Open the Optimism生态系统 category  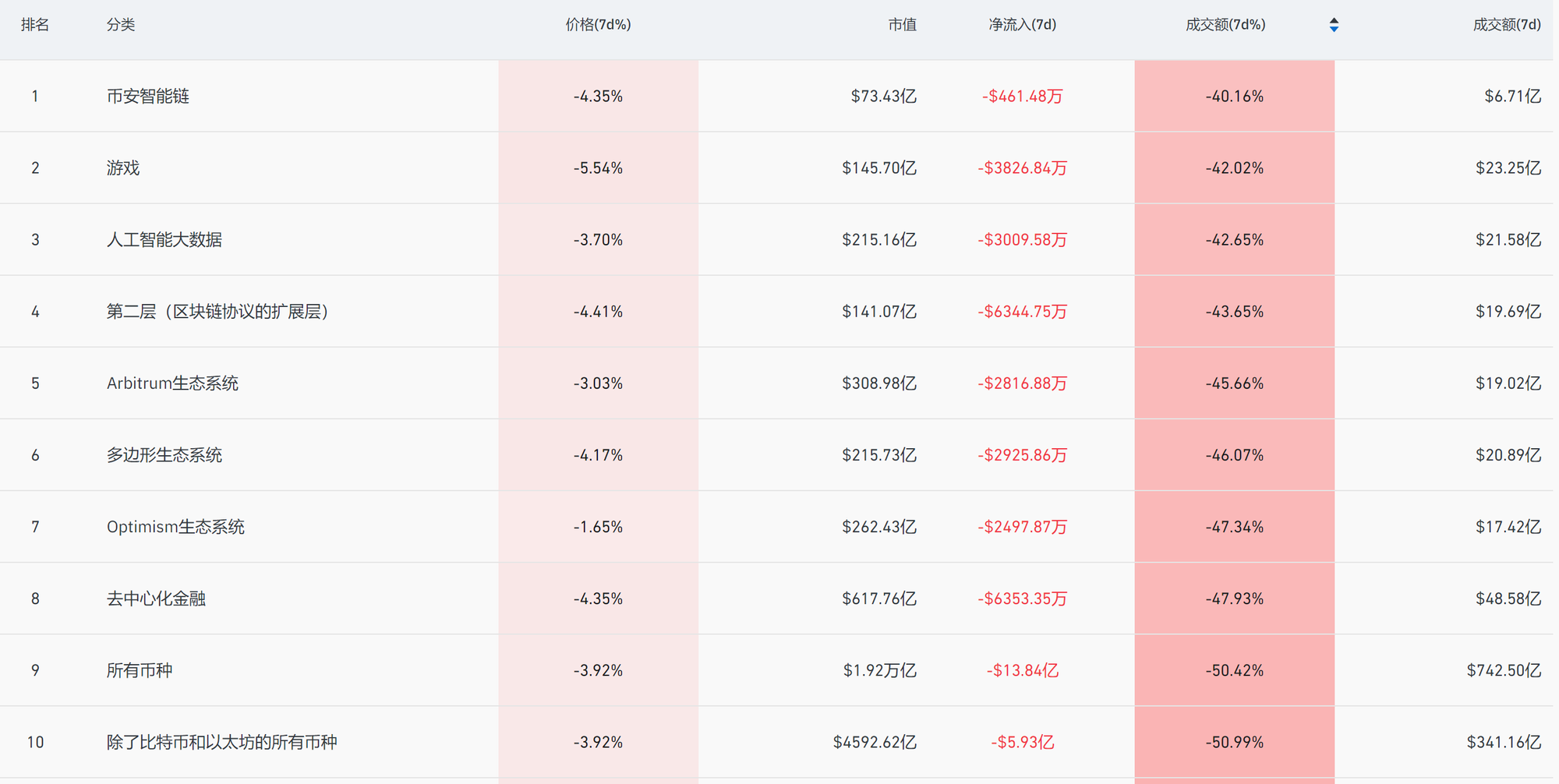click(175, 527)
